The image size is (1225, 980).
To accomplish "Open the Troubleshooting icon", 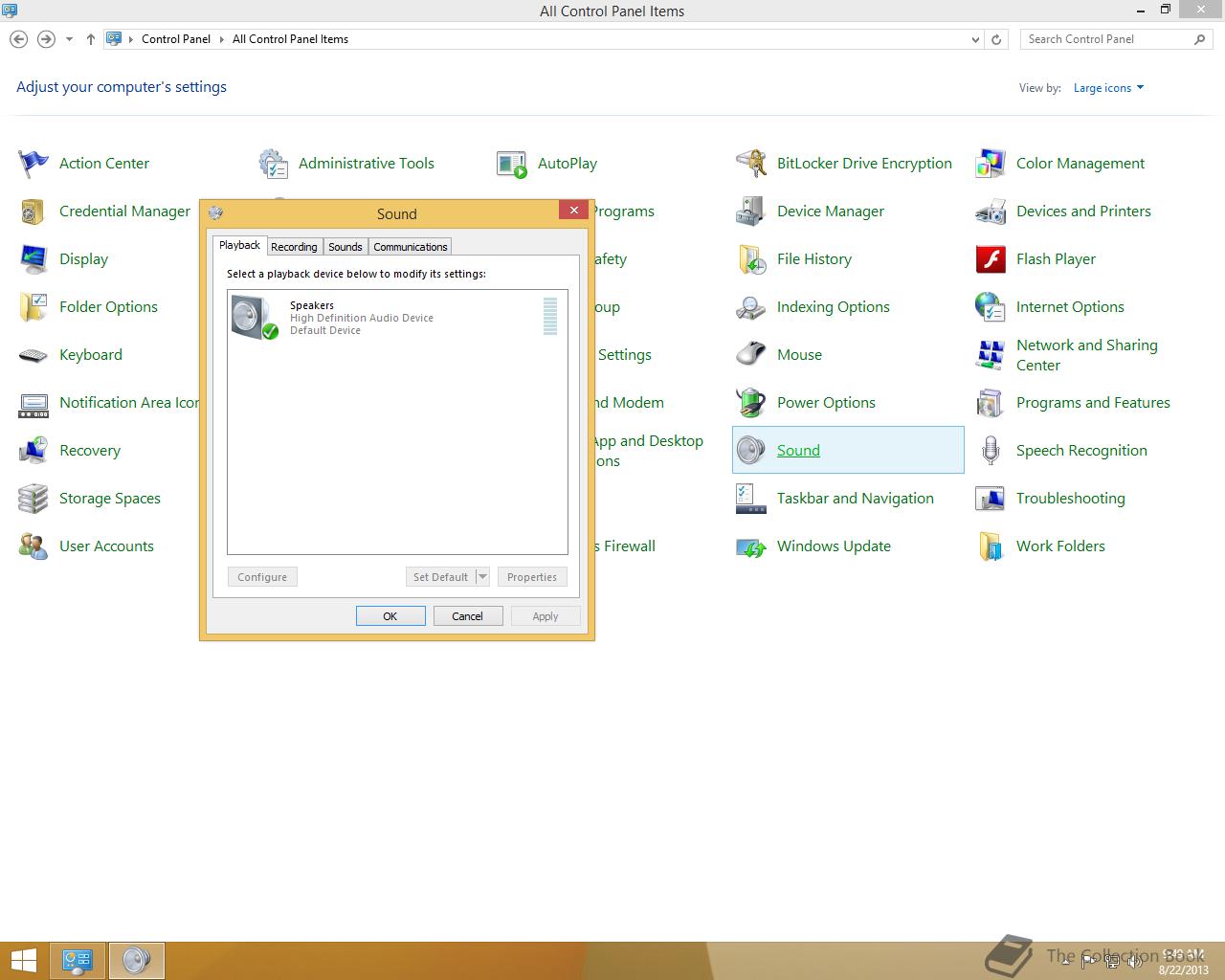I will coord(991,499).
